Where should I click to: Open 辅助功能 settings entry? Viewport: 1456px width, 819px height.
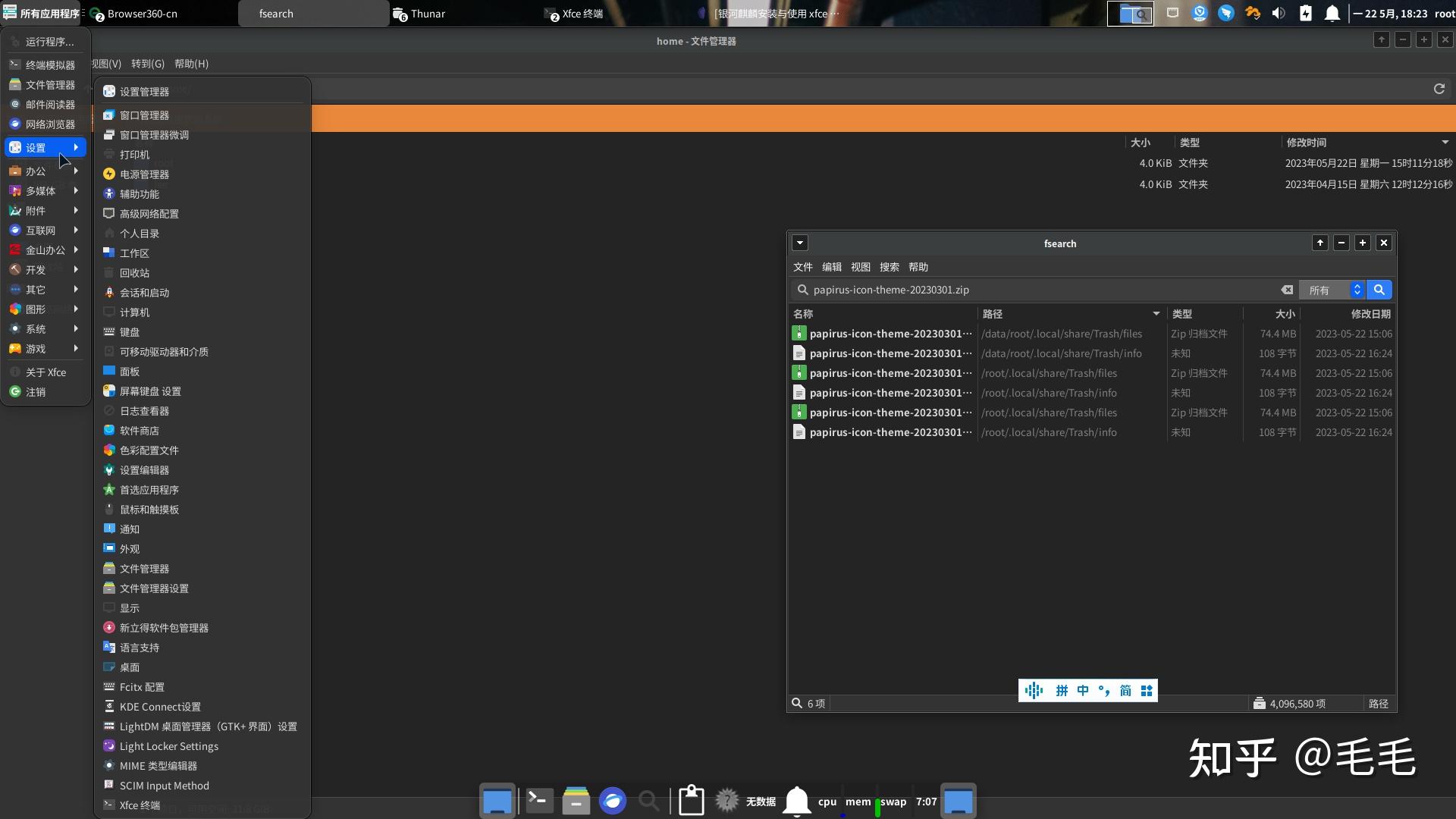(x=202, y=194)
